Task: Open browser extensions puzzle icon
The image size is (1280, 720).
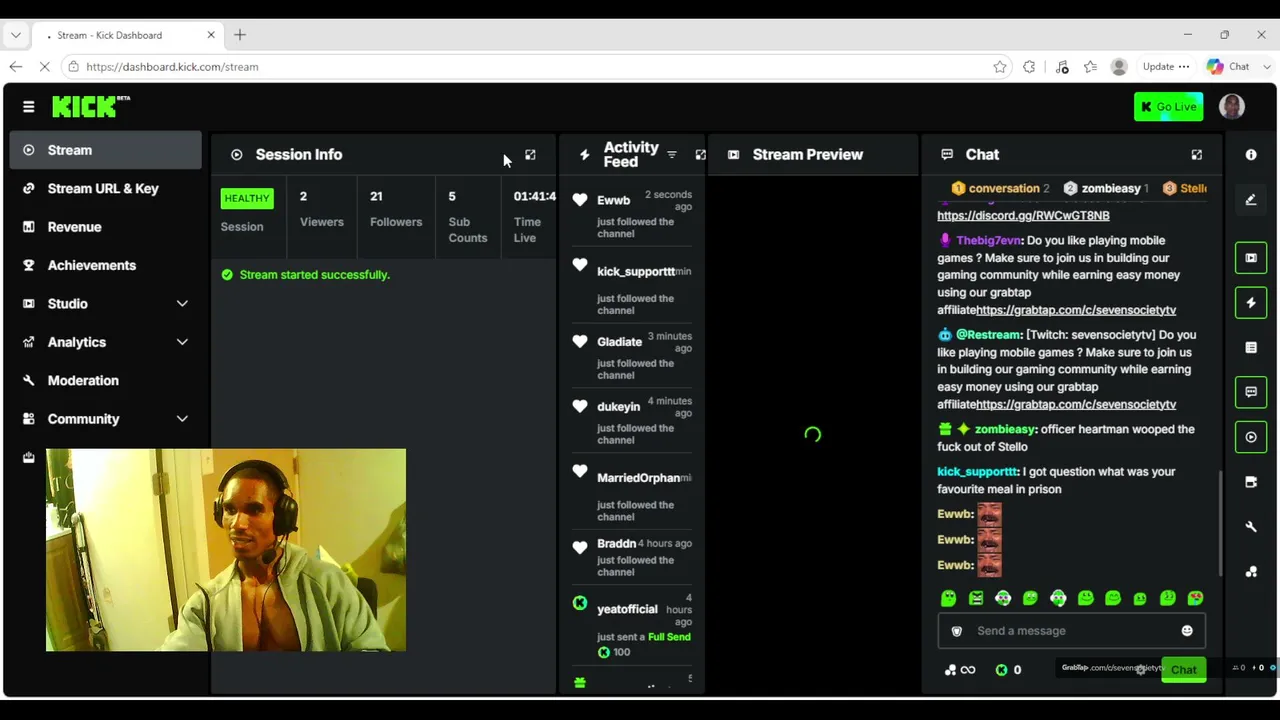Action: click(1029, 67)
